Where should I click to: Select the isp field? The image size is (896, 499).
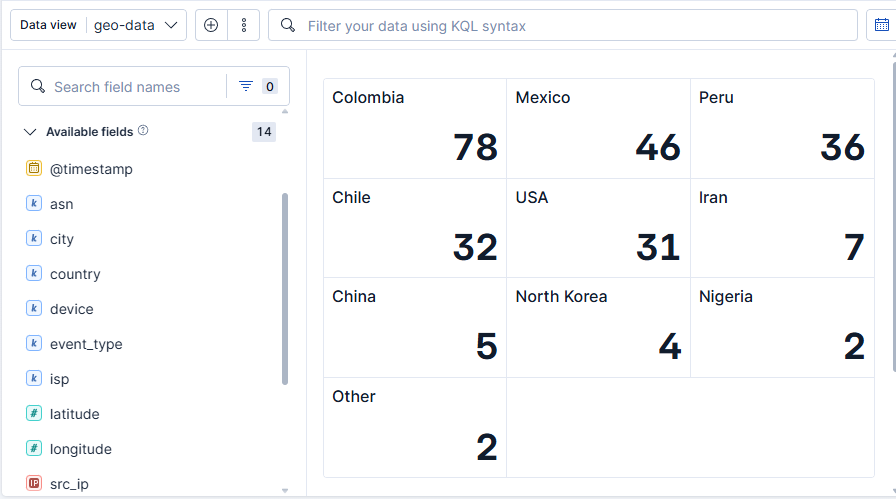59,379
